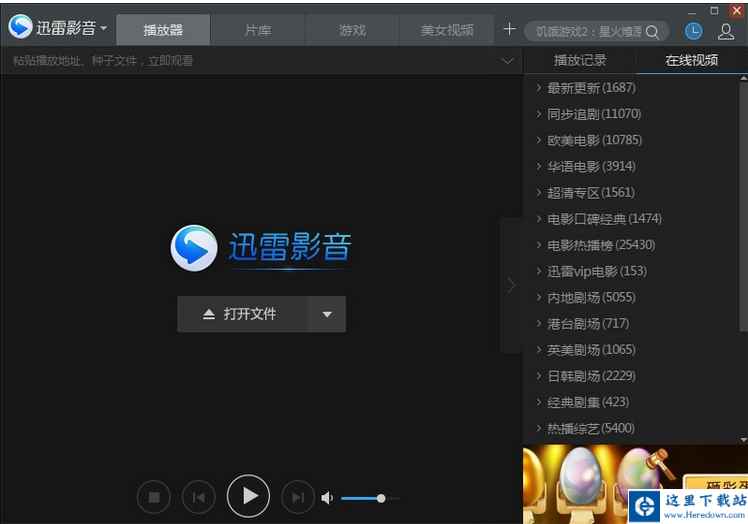Switch to the 片库 tab
748x524 pixels.
point(258,30)
